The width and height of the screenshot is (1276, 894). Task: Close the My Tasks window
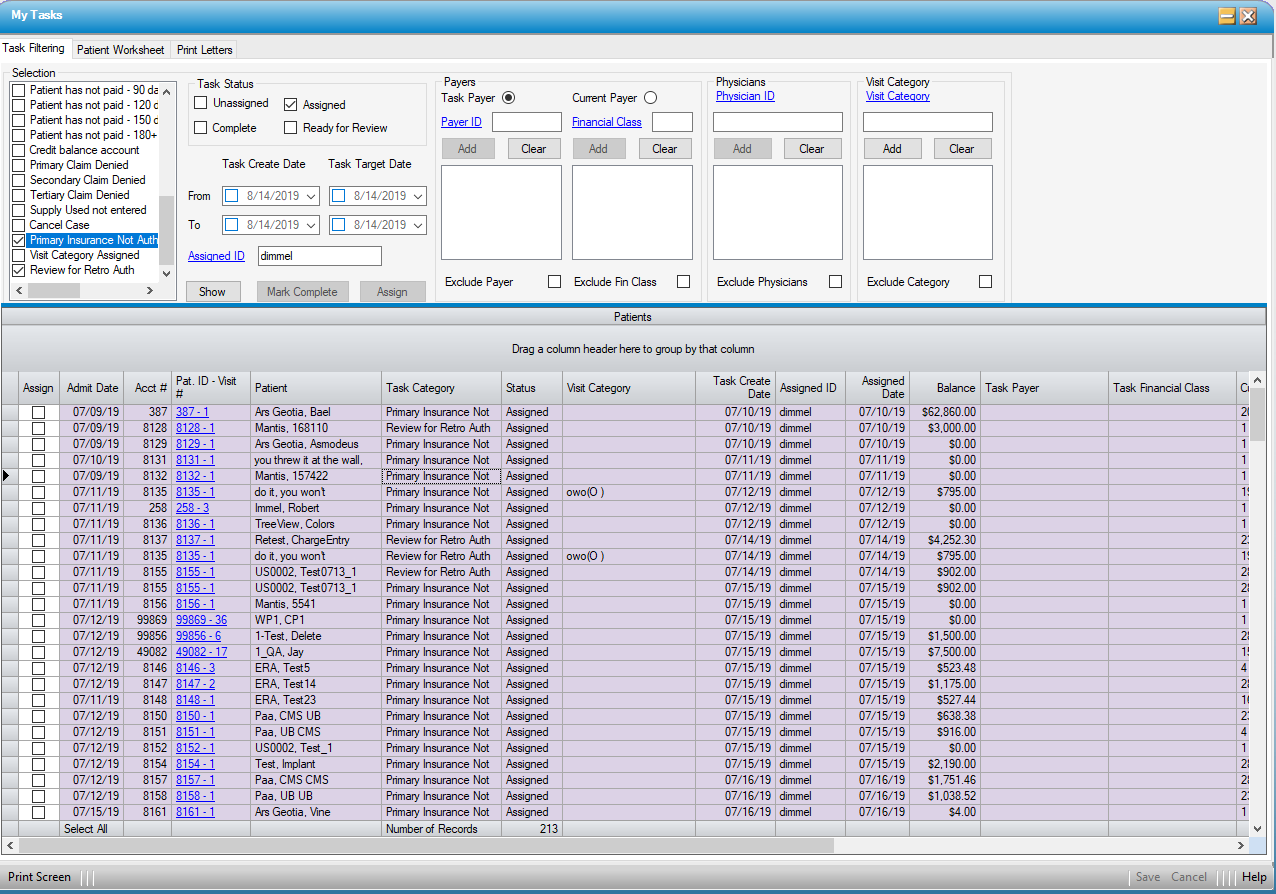pos(1248,16)
